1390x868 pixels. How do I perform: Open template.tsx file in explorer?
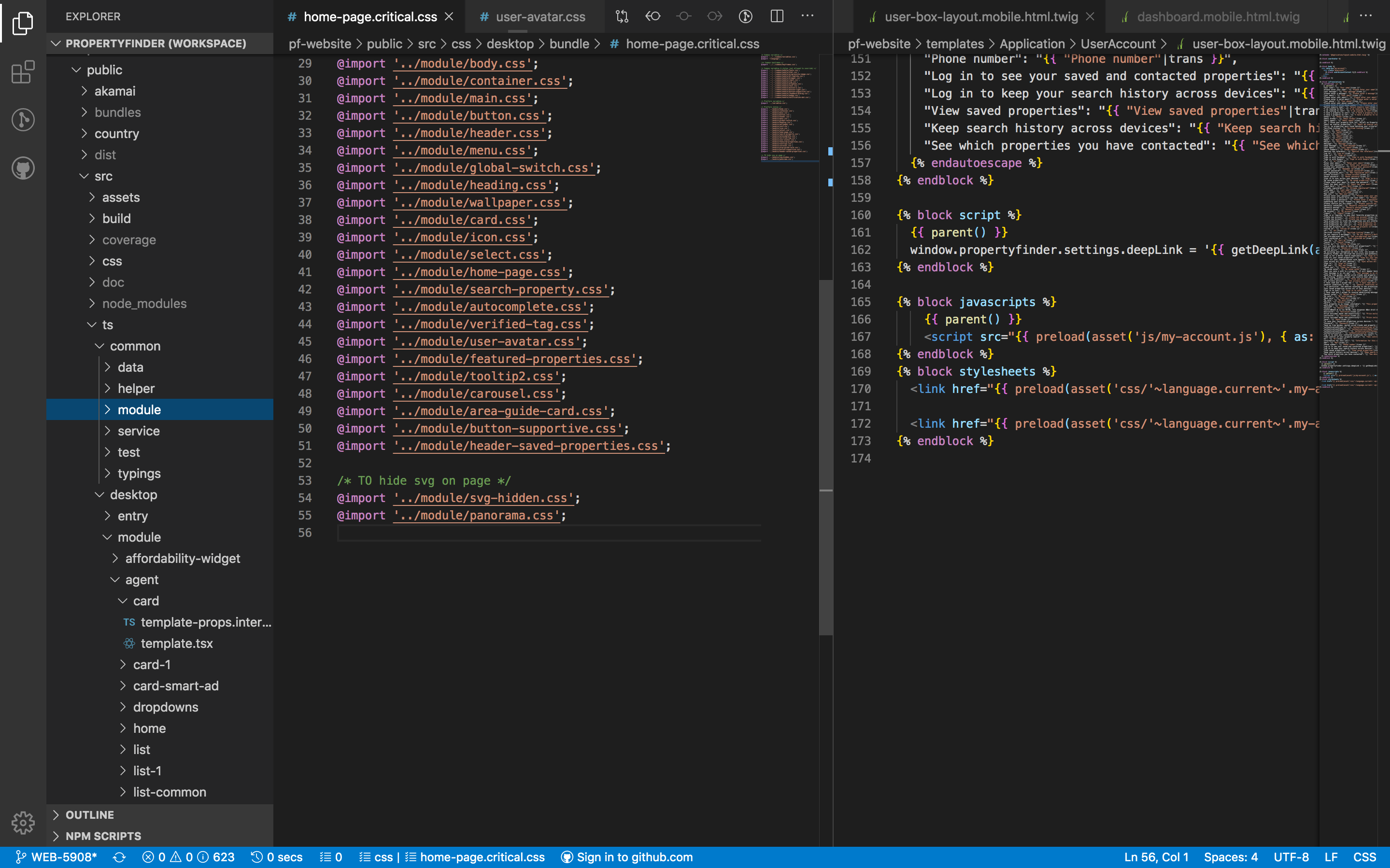coord(176,644)
